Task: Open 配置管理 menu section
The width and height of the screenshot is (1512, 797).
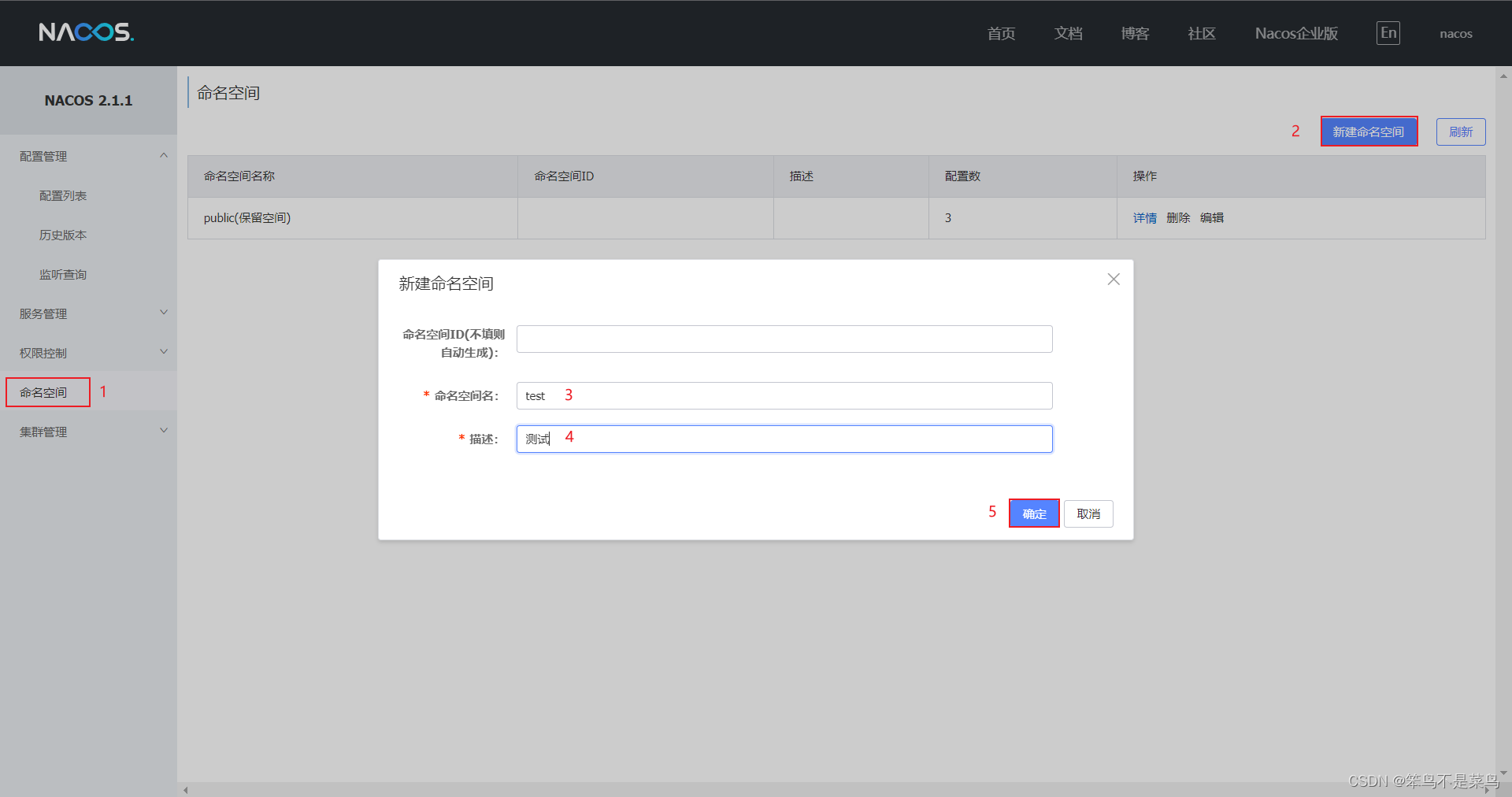Action: [43, 156]
